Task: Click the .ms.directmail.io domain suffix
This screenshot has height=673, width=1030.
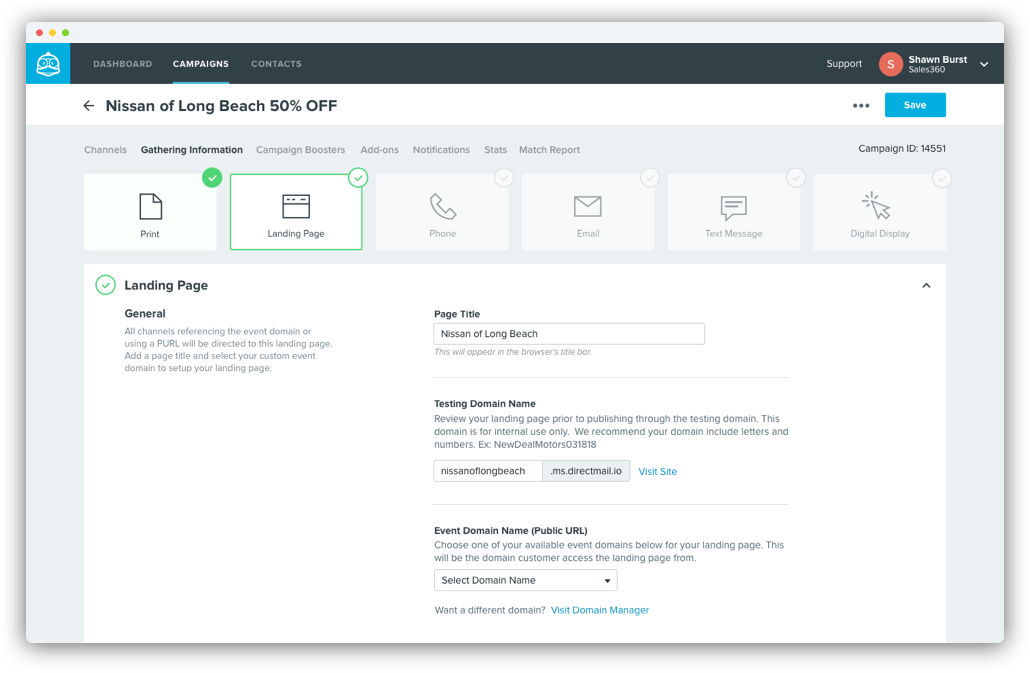Action: point(586,471)
